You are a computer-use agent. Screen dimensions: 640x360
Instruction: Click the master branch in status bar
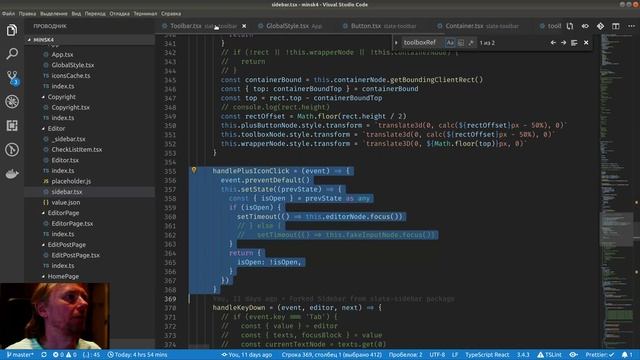tap(20, 355)
